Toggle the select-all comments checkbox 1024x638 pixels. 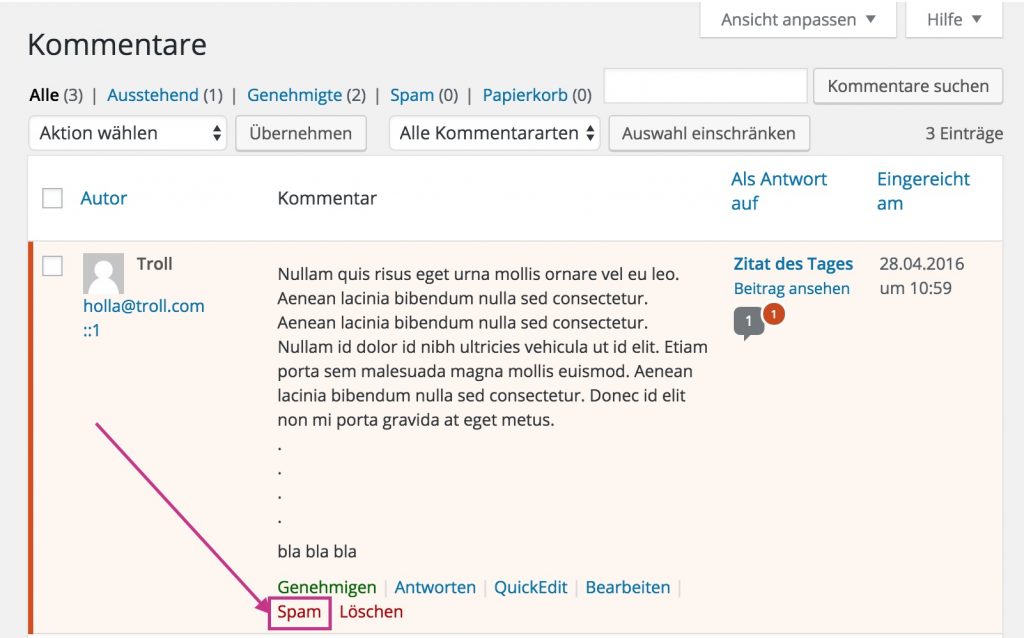52,198
